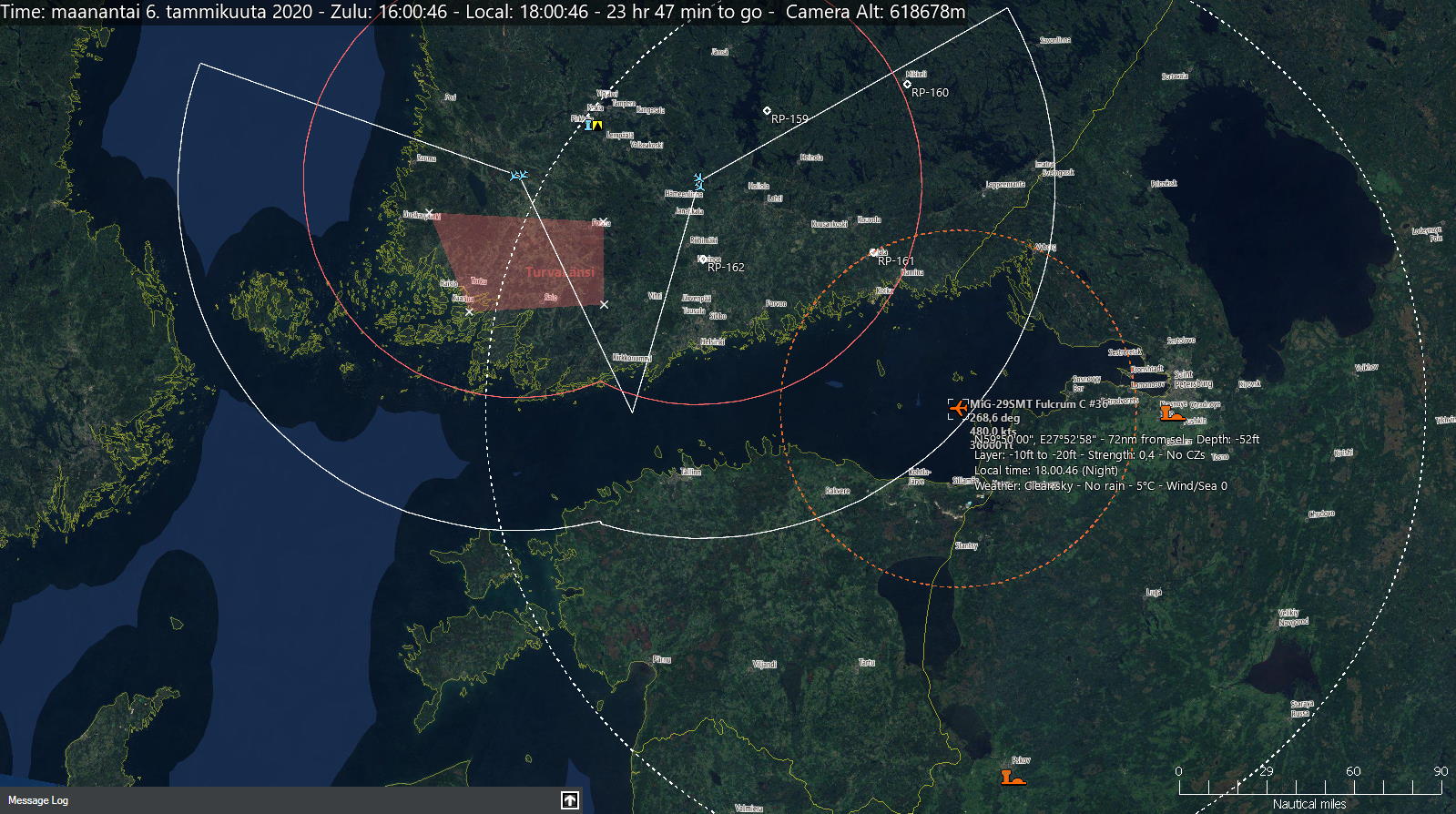This screenshot has height=814, width=1456.
Task: Click the yellow-black unit icon near Tampere
Action: pos(597,125)
